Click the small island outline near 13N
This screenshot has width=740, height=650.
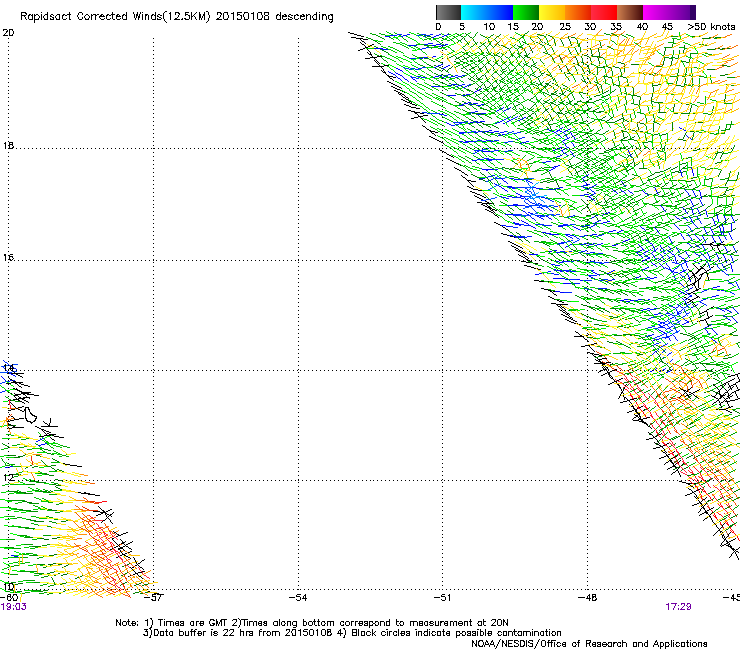click(31, 415)
